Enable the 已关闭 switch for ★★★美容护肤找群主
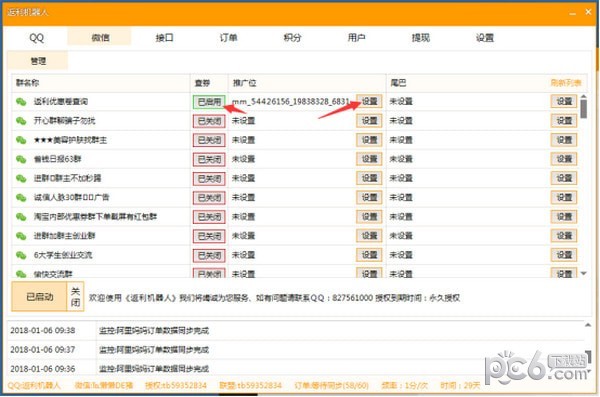Image resolution: width=600 pixels, height=397 pixels. pos(209,140)
